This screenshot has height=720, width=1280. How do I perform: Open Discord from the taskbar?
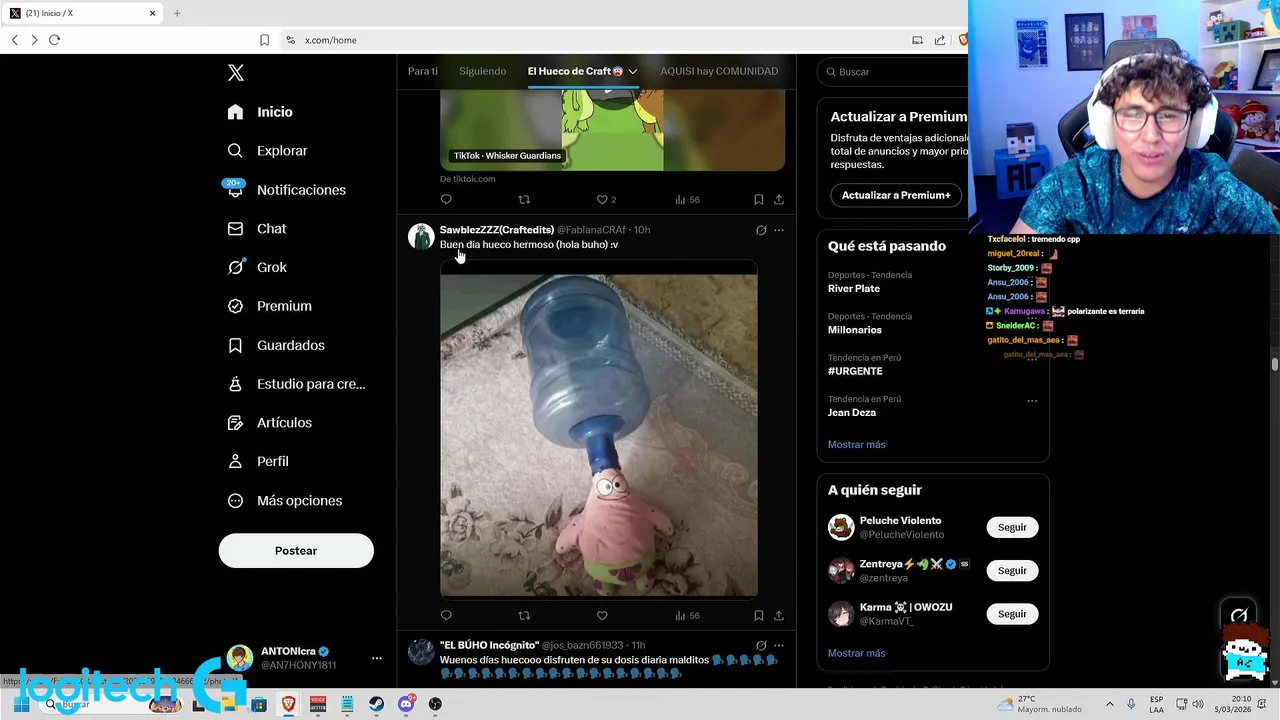click(x=406, y=704)
